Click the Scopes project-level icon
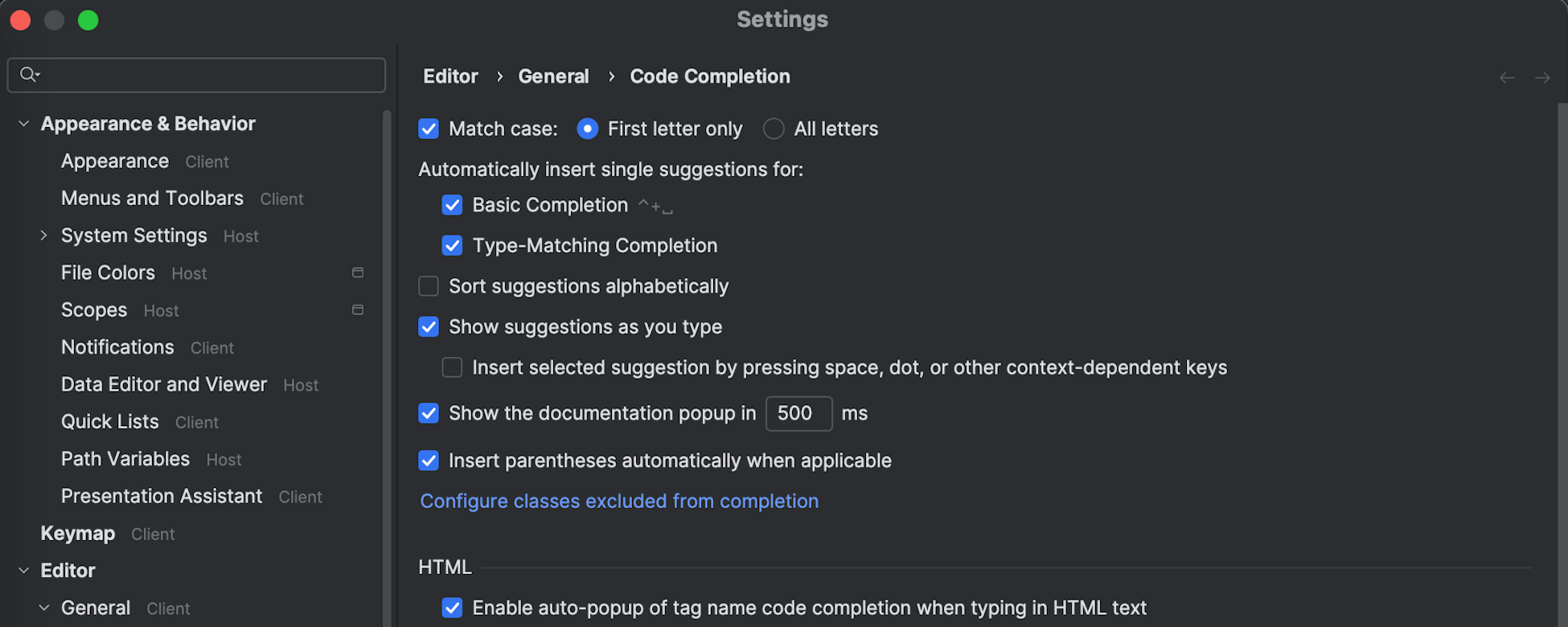 [358, 310]
